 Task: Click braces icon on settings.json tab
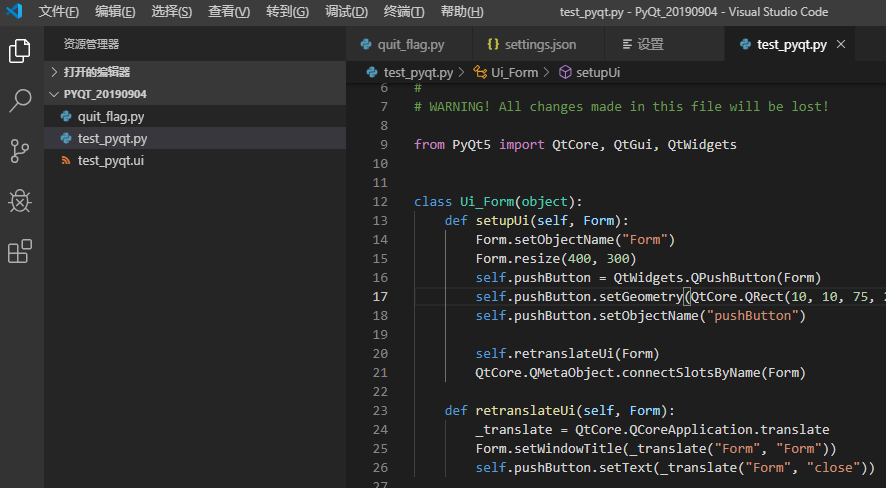click(493, 44)
